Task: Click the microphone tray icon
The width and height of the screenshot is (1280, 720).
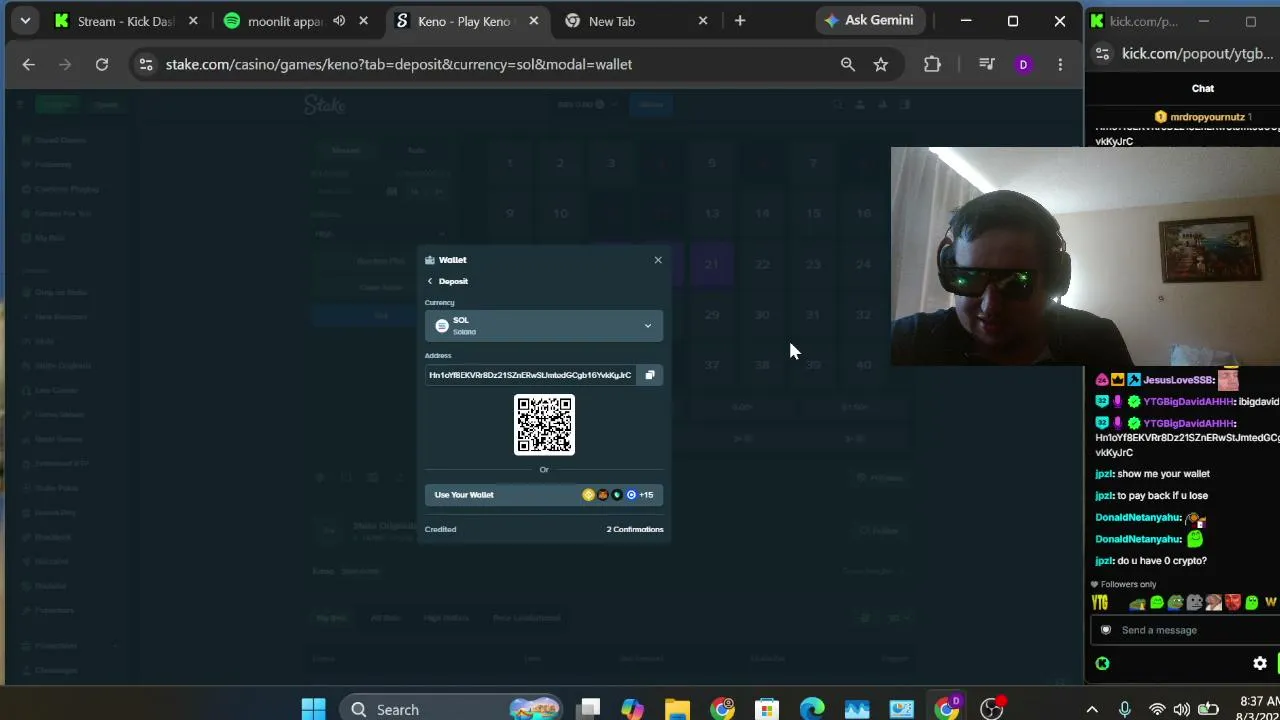Action: pos(1125,709)
